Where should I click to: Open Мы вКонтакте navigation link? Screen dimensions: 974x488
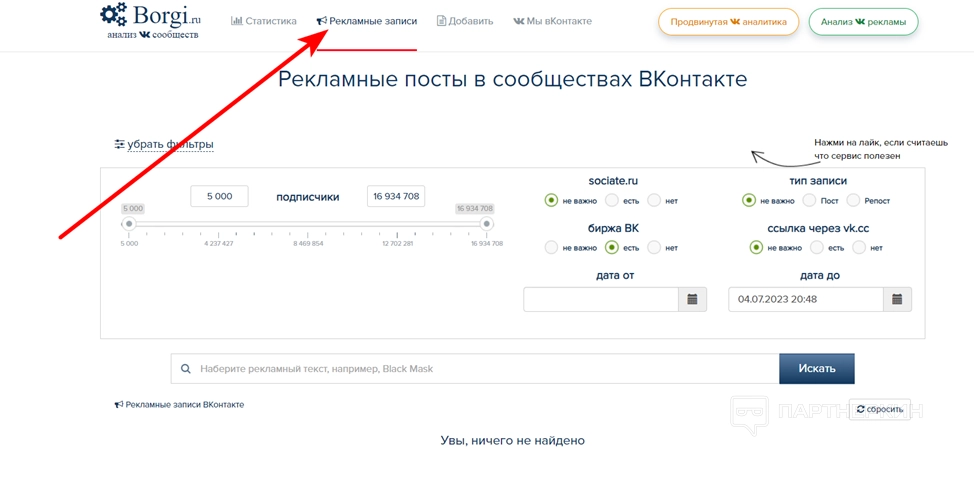click(x=552, y=21)
